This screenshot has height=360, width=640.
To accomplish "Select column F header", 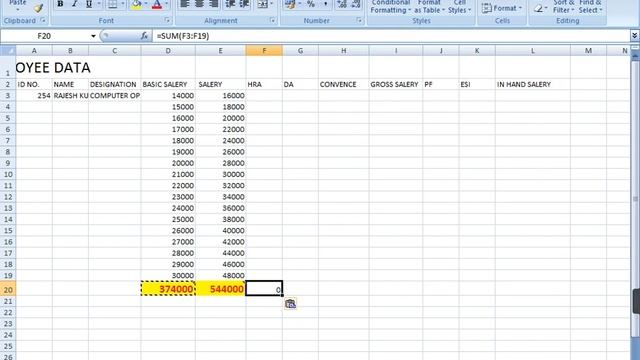I will [264, 51].
